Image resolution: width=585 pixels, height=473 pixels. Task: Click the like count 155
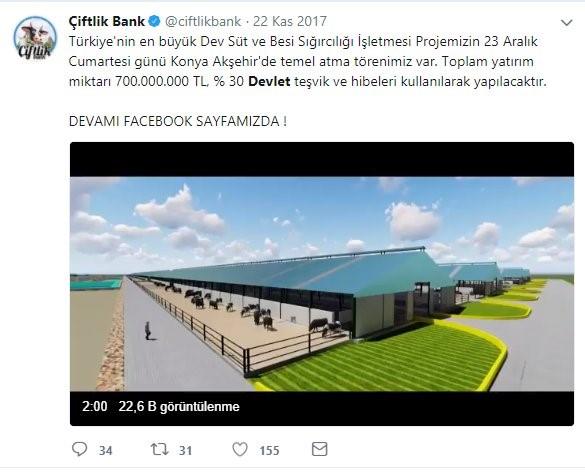click(x=269, y=450)
